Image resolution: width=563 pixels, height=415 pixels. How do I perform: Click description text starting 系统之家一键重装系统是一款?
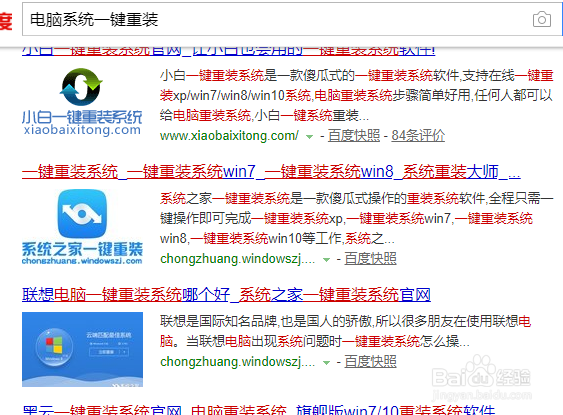tap(357, 218)
